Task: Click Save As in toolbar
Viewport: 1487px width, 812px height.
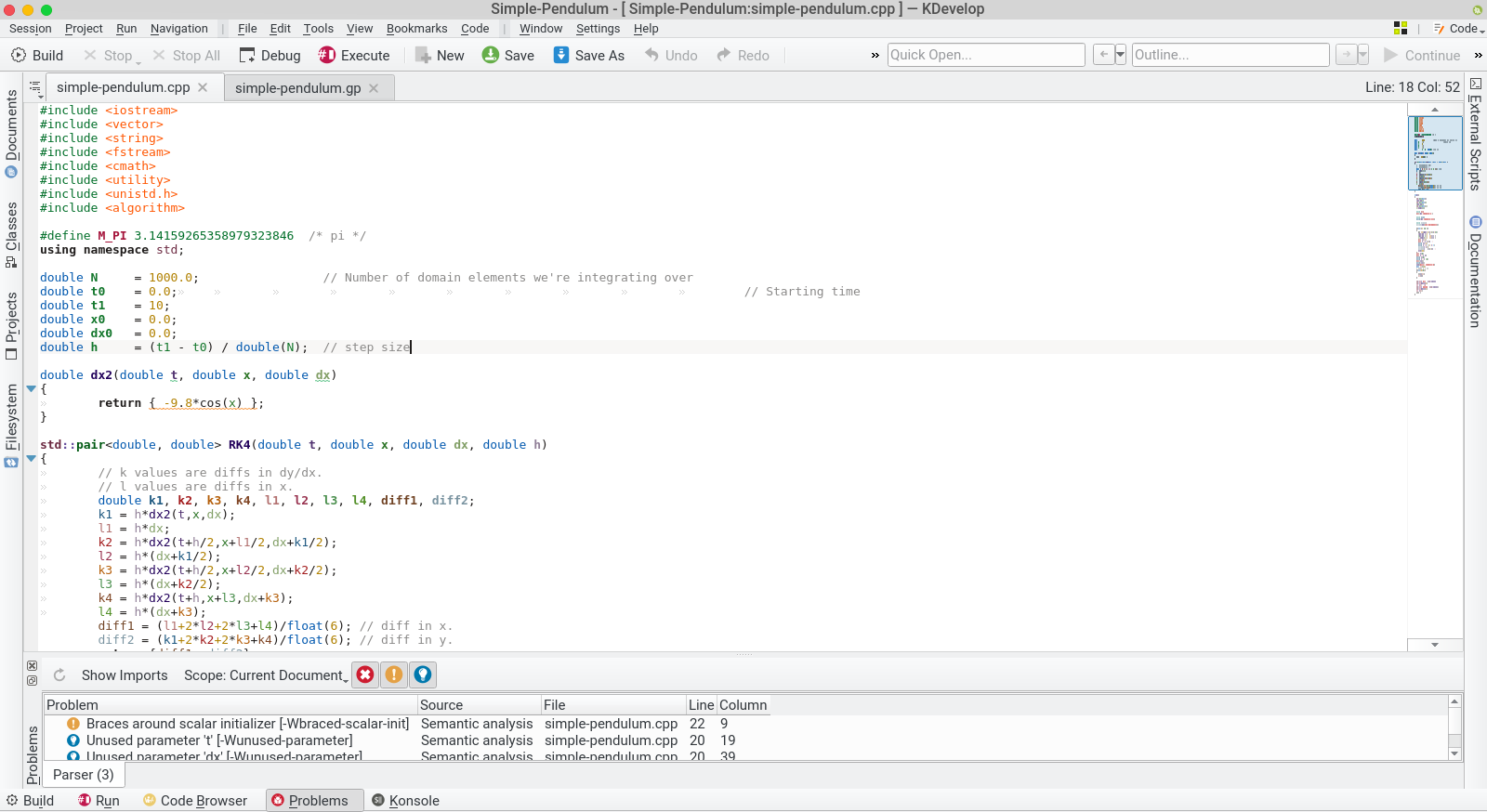Action: 589,56
